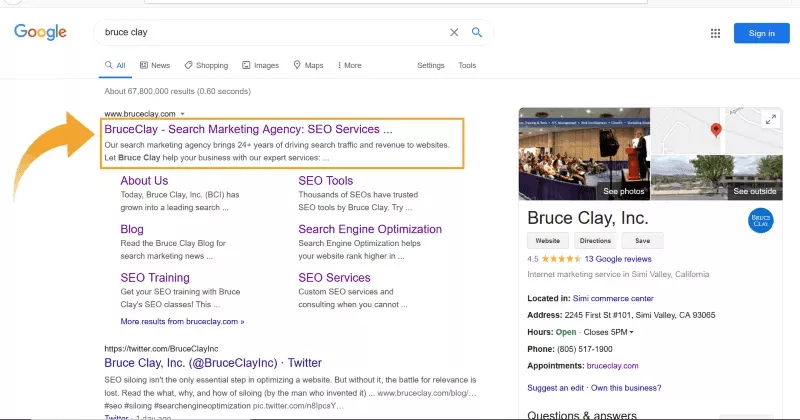800x420 pixels.
Task: Click the See photos thumbnail
Action: [584, 153]
